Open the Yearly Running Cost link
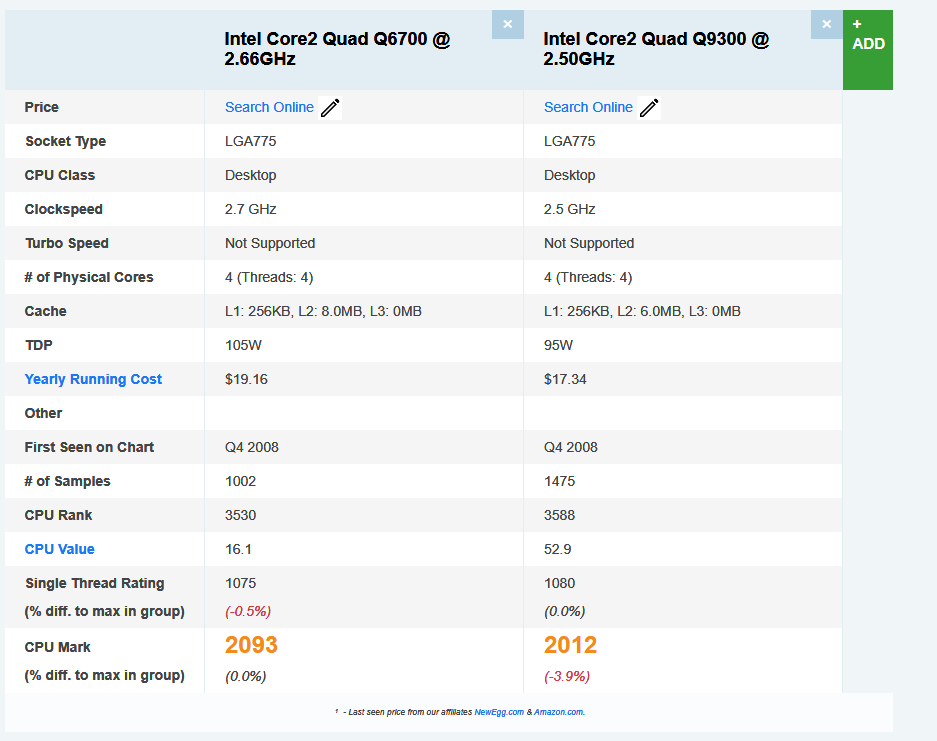Image resolution: width=937 pixels, height=741 pixels. 93,379
